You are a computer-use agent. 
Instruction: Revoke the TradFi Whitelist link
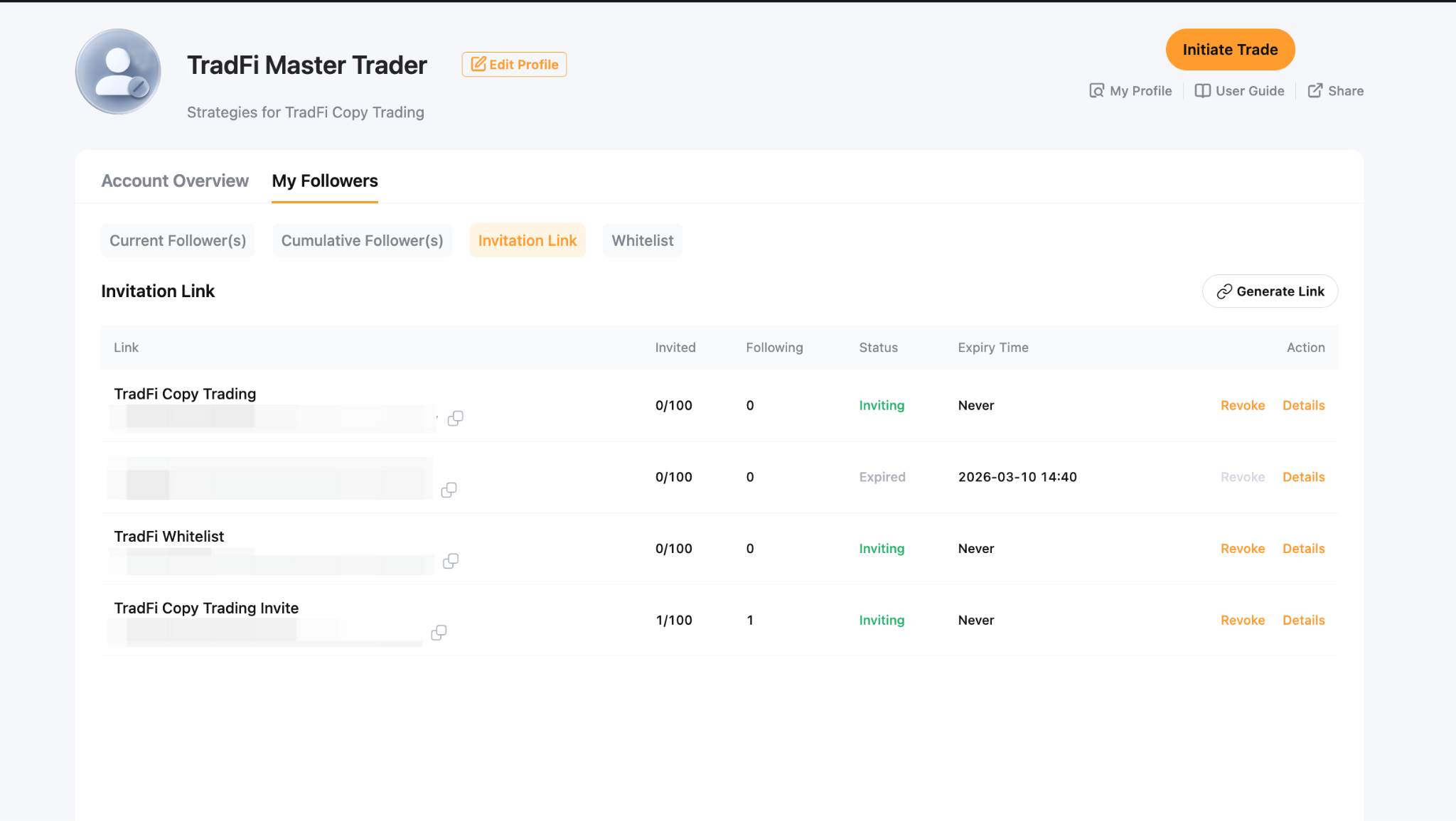click(x=1242, y=549)
